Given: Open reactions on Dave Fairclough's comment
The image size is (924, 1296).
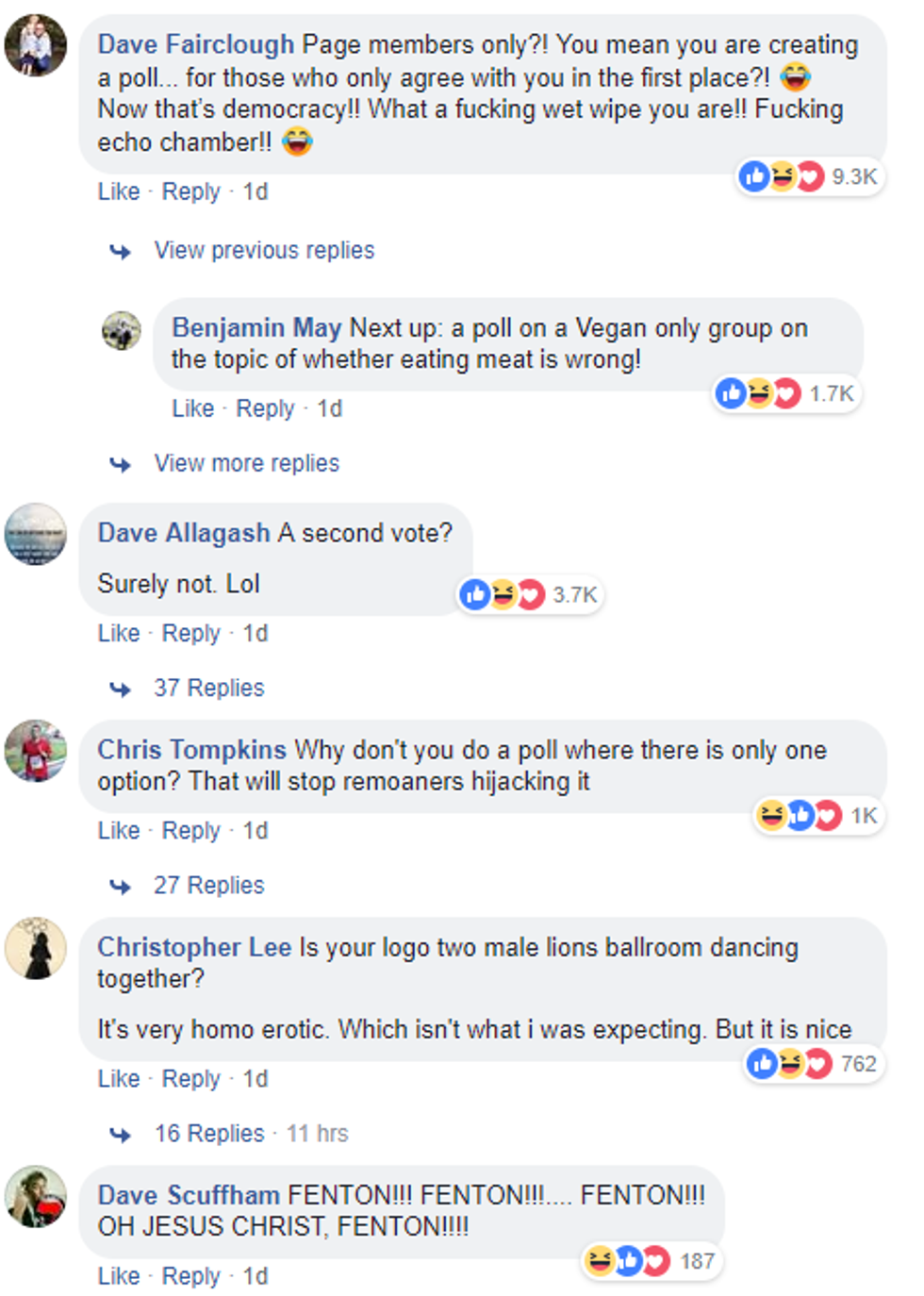Looking at the screenshot, I should (809, 176).
